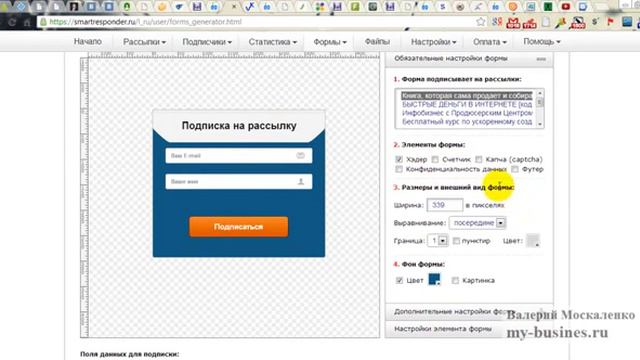Toggle the Хэдер checkbox
640x360 pixels.
tap(399, 159)
